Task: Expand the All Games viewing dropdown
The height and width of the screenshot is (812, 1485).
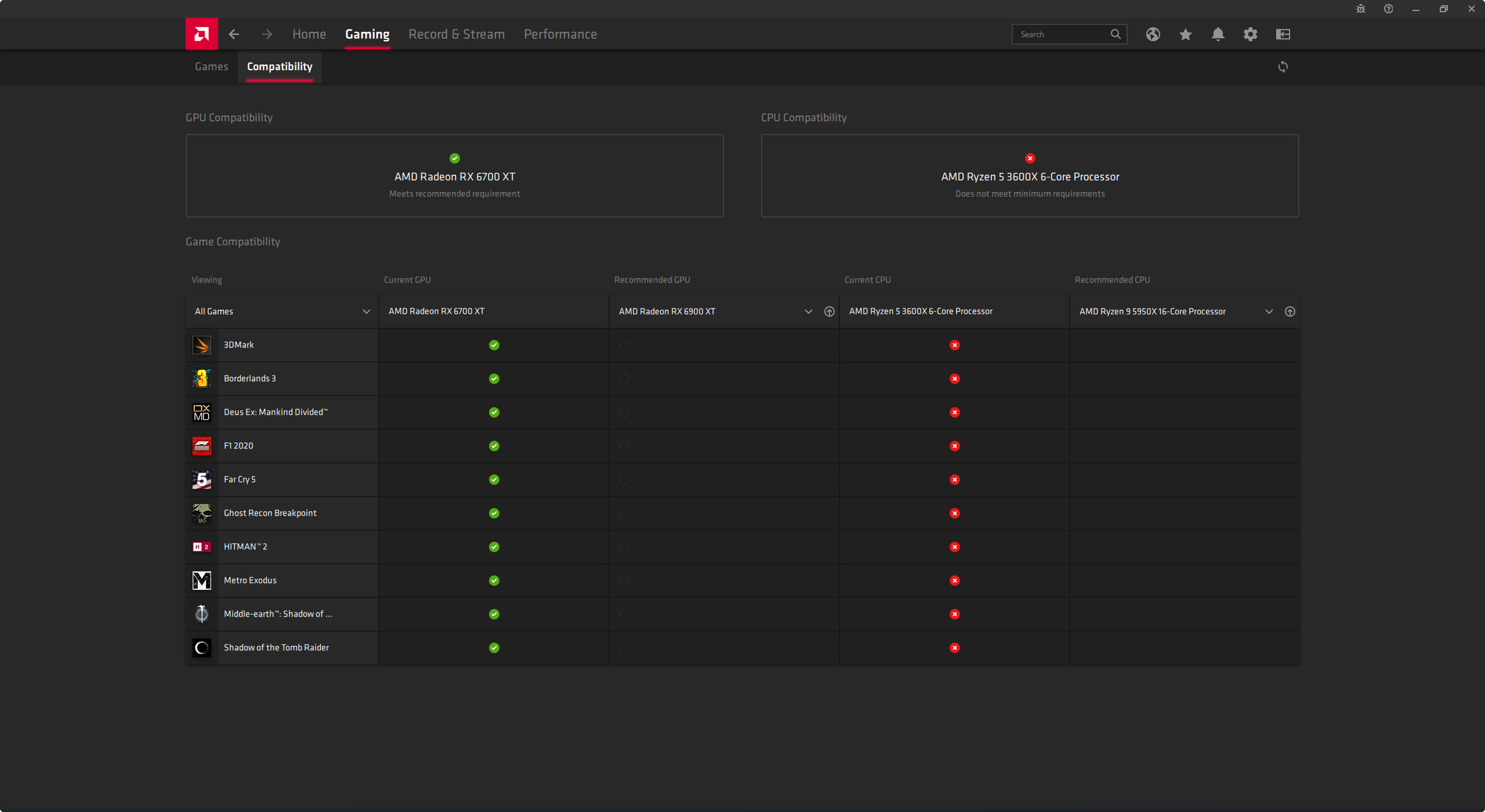Action: tap(282, 311)
